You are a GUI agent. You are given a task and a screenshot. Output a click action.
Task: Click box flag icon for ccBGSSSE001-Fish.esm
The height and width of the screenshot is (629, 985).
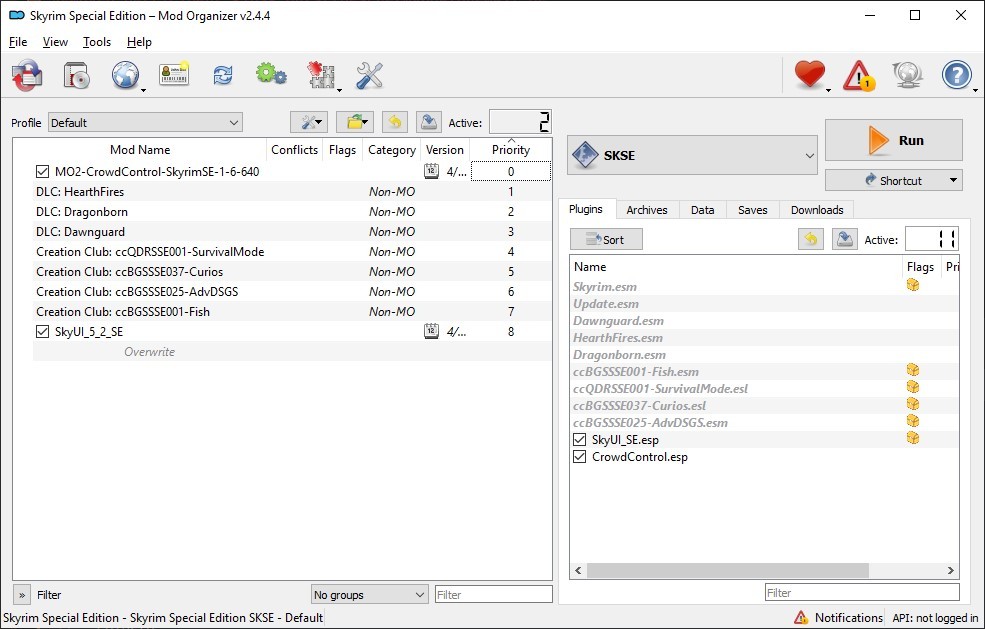913,370
